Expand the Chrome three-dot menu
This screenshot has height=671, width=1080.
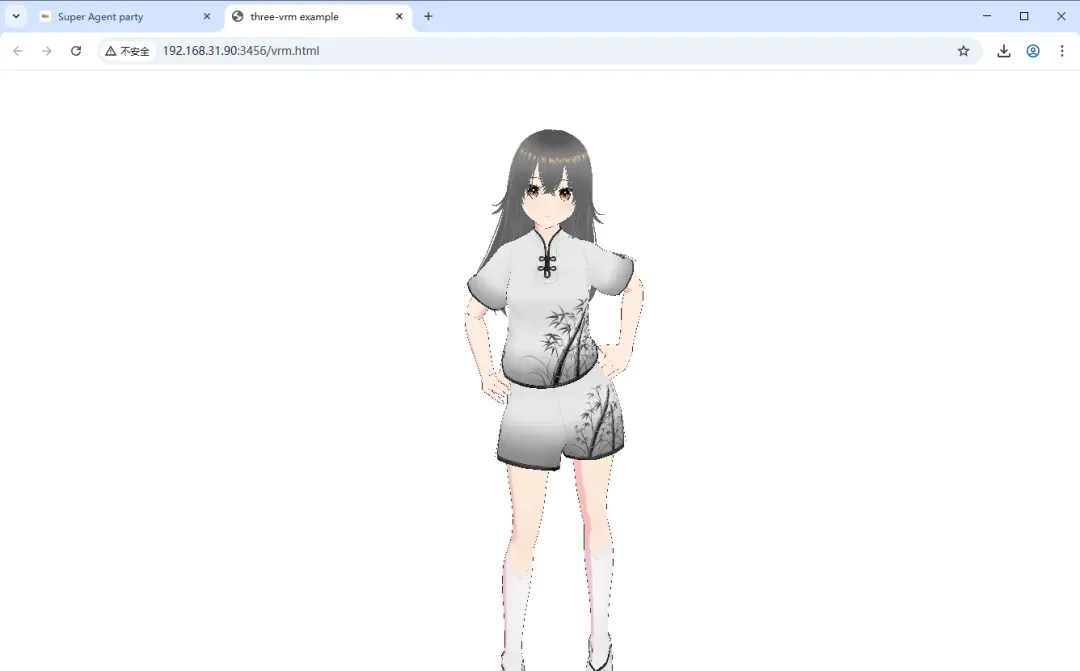(x=1062, y=51)
